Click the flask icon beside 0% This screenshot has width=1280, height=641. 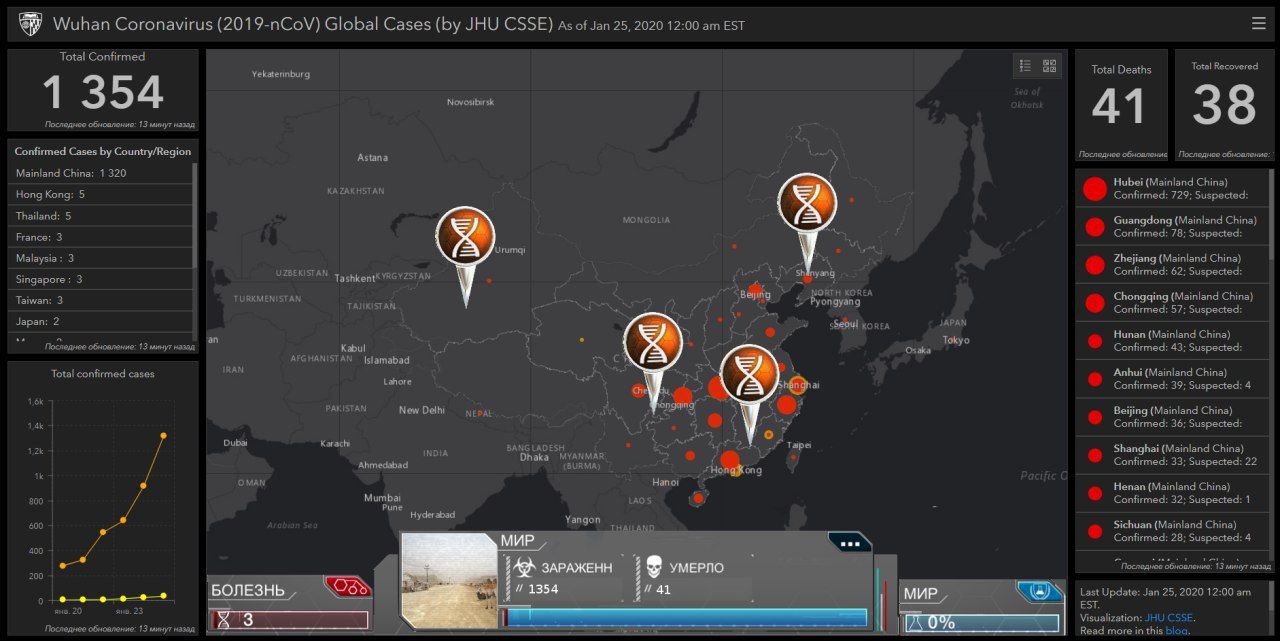[x=914, y=623]
